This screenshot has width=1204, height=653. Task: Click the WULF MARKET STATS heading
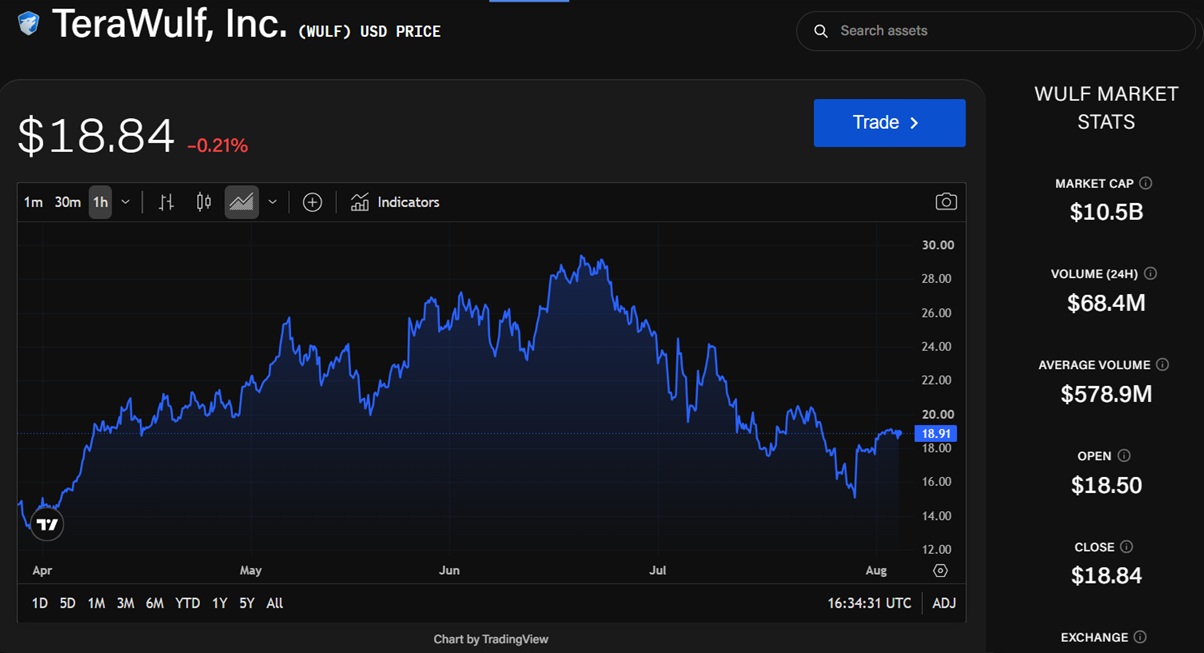tap(1106, 108)
